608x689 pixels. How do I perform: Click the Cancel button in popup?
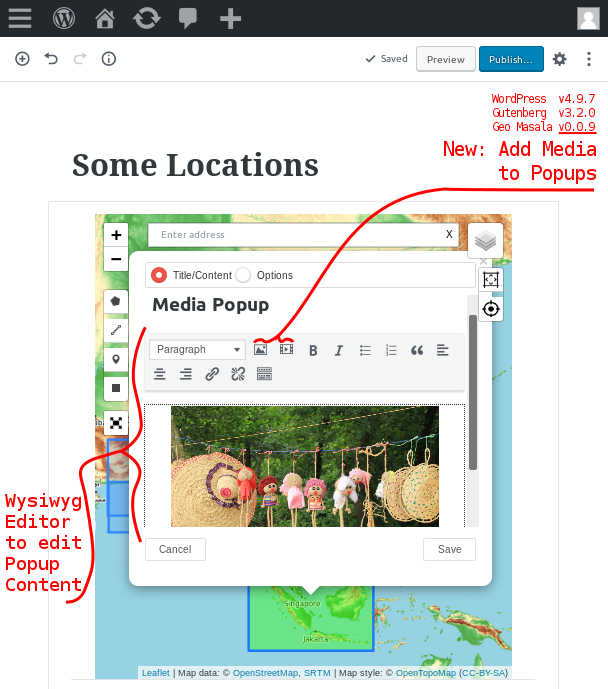pyautogui.click(x=175, y=549)
